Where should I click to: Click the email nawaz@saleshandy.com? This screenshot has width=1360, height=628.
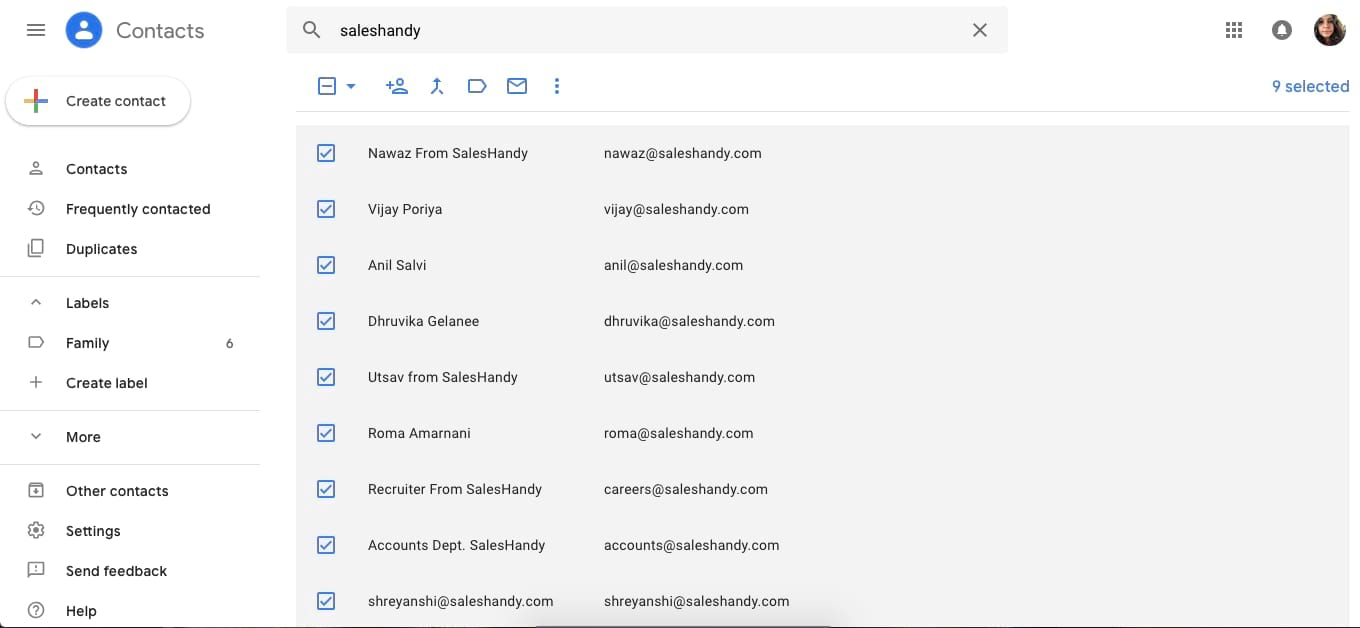(683, 153)
